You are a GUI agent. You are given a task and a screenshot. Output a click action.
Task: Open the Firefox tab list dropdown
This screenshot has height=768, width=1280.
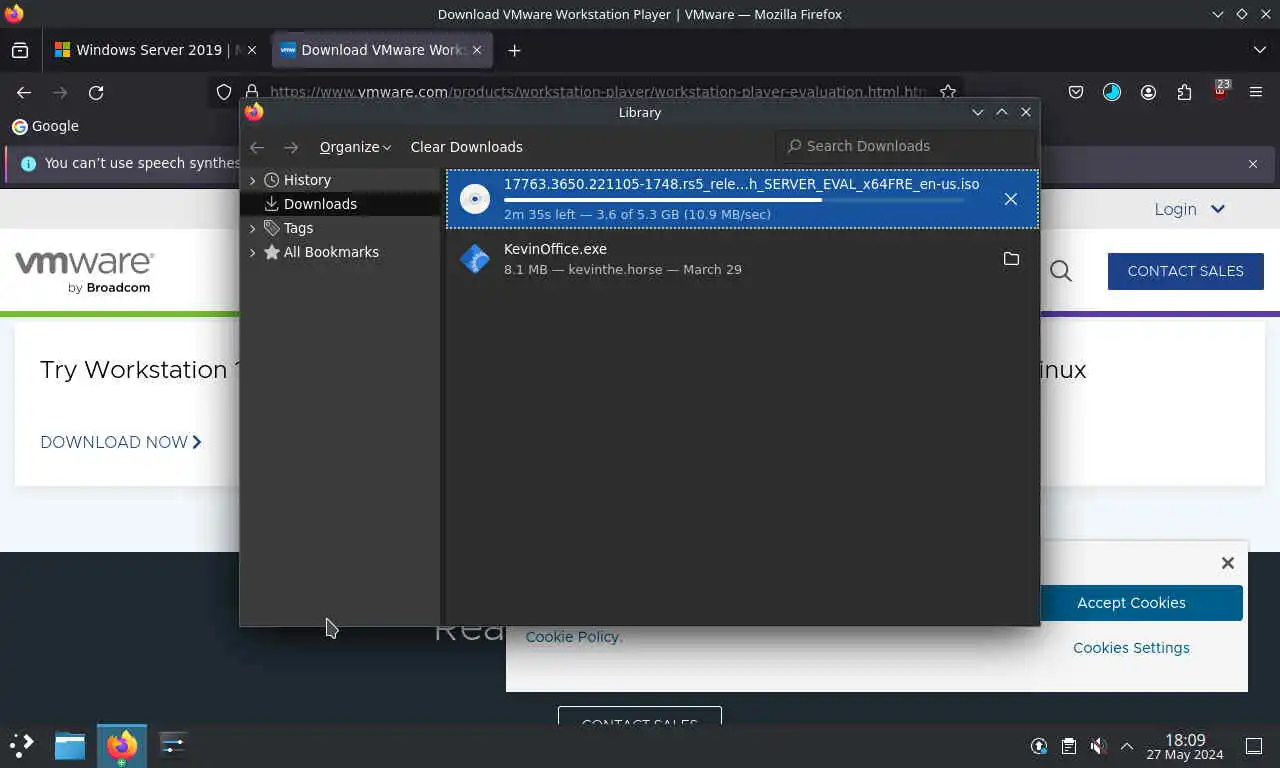pos(1259,50)
